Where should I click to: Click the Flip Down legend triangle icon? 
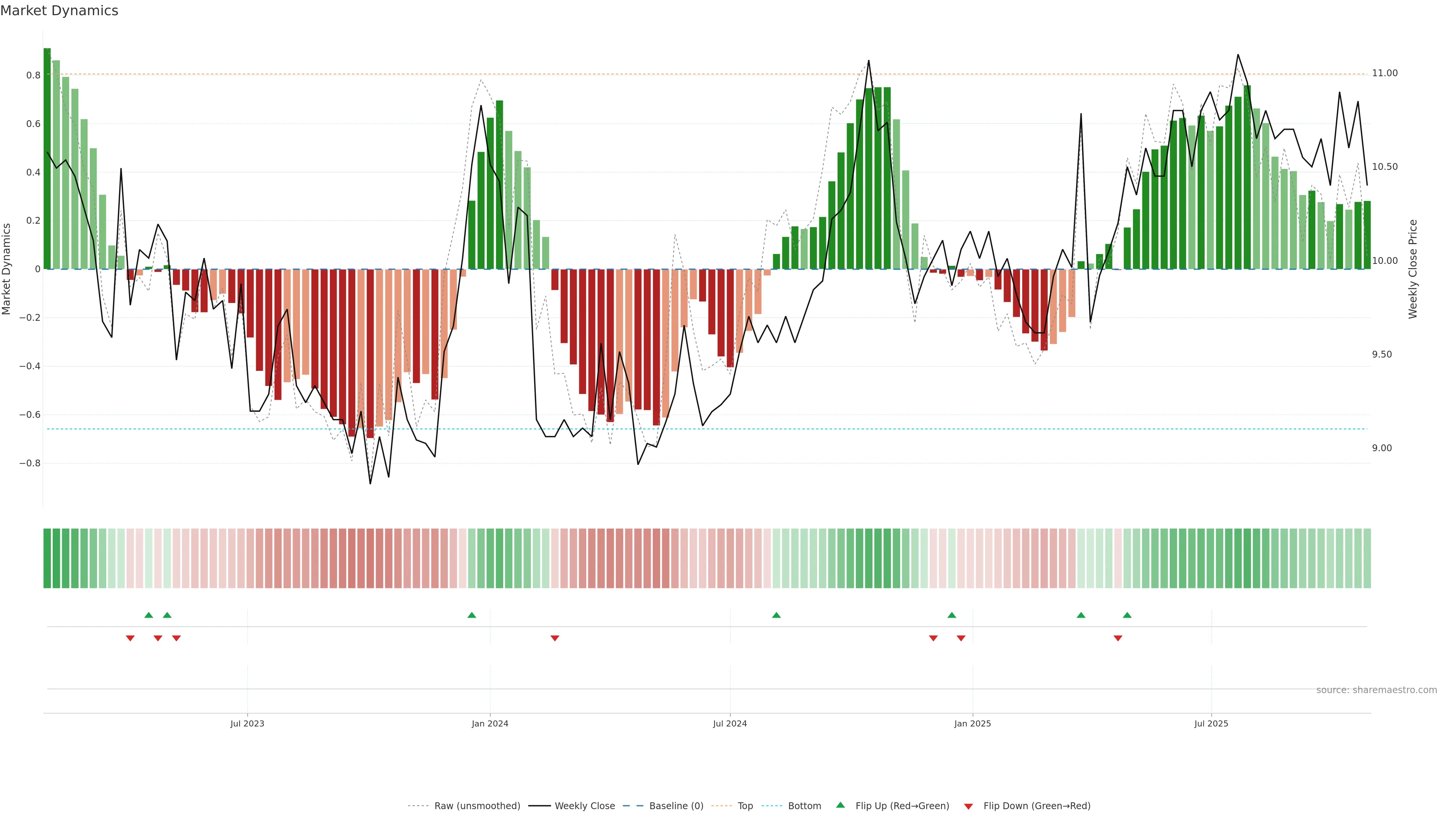(968, 806)
